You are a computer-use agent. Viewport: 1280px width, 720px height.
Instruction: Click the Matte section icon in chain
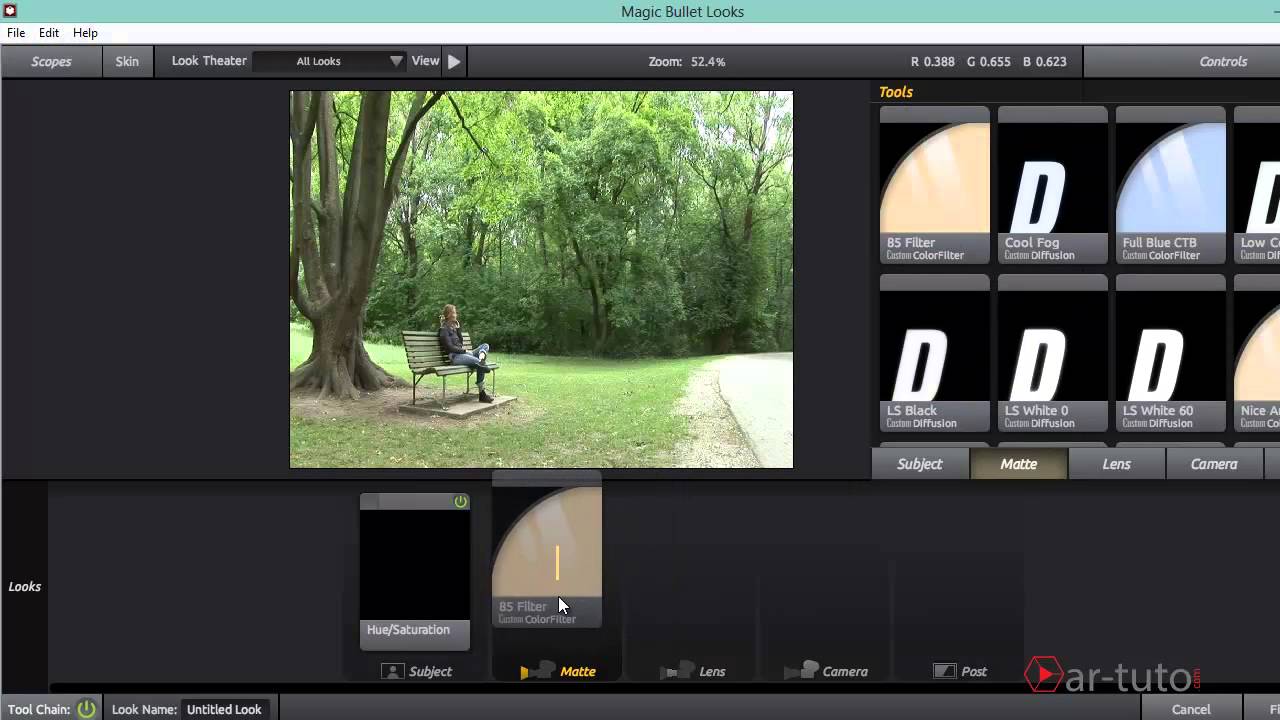[x=538, y=672]
